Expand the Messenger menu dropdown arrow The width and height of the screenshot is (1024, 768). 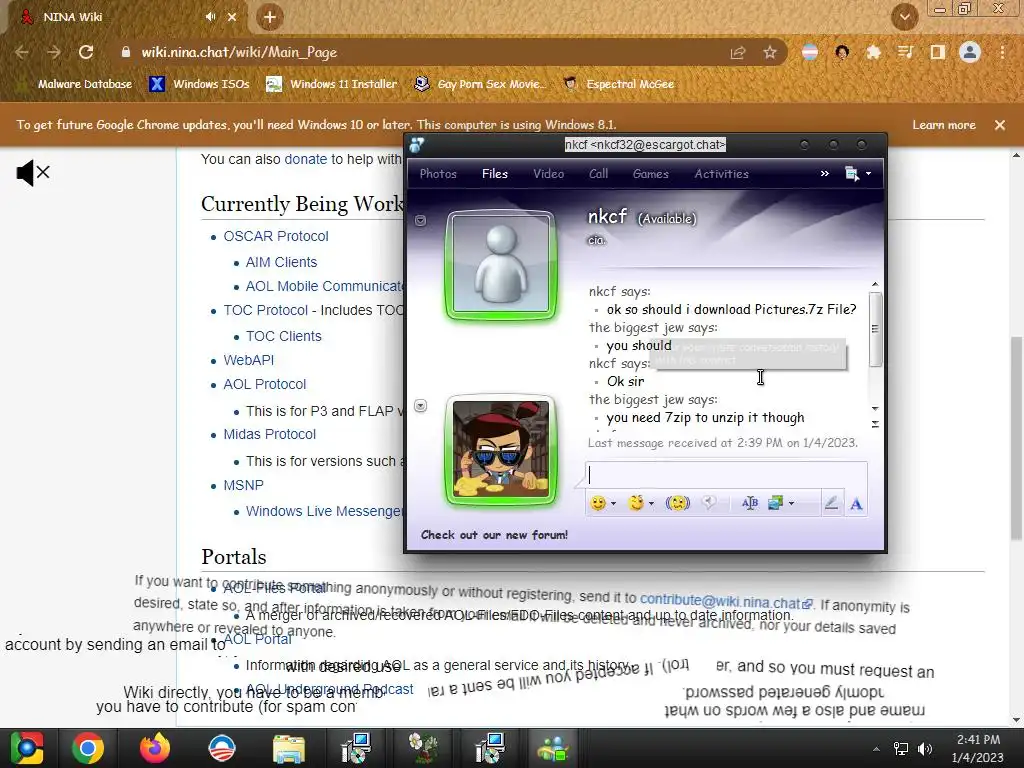868,174
